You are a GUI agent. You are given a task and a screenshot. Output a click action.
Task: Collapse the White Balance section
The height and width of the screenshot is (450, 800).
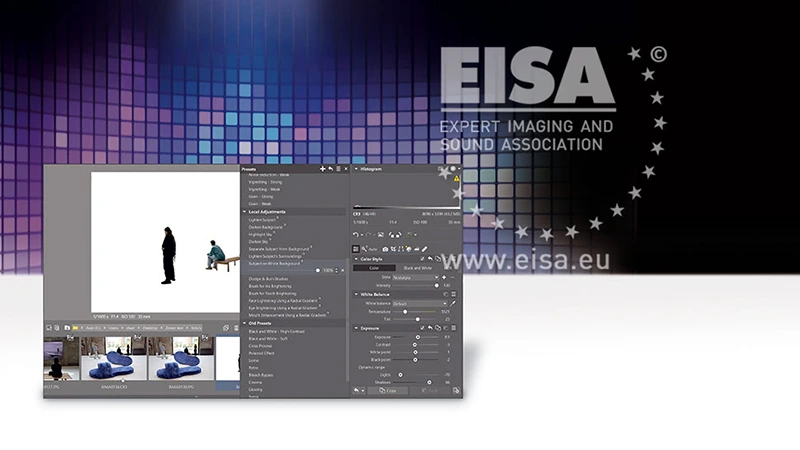[x=356, y=294]
